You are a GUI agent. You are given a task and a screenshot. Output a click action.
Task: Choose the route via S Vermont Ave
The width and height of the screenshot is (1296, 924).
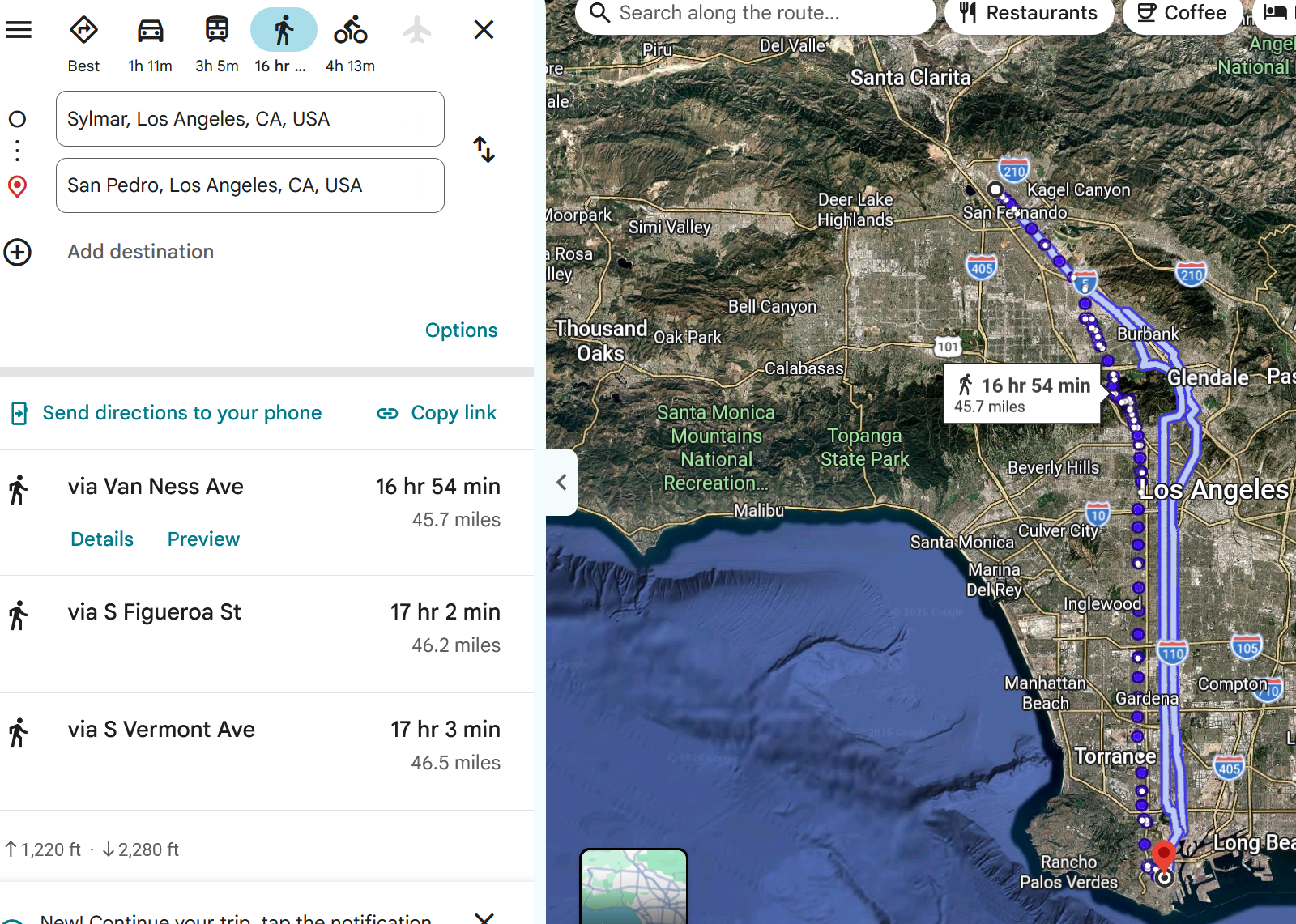[x=266, y=752]
